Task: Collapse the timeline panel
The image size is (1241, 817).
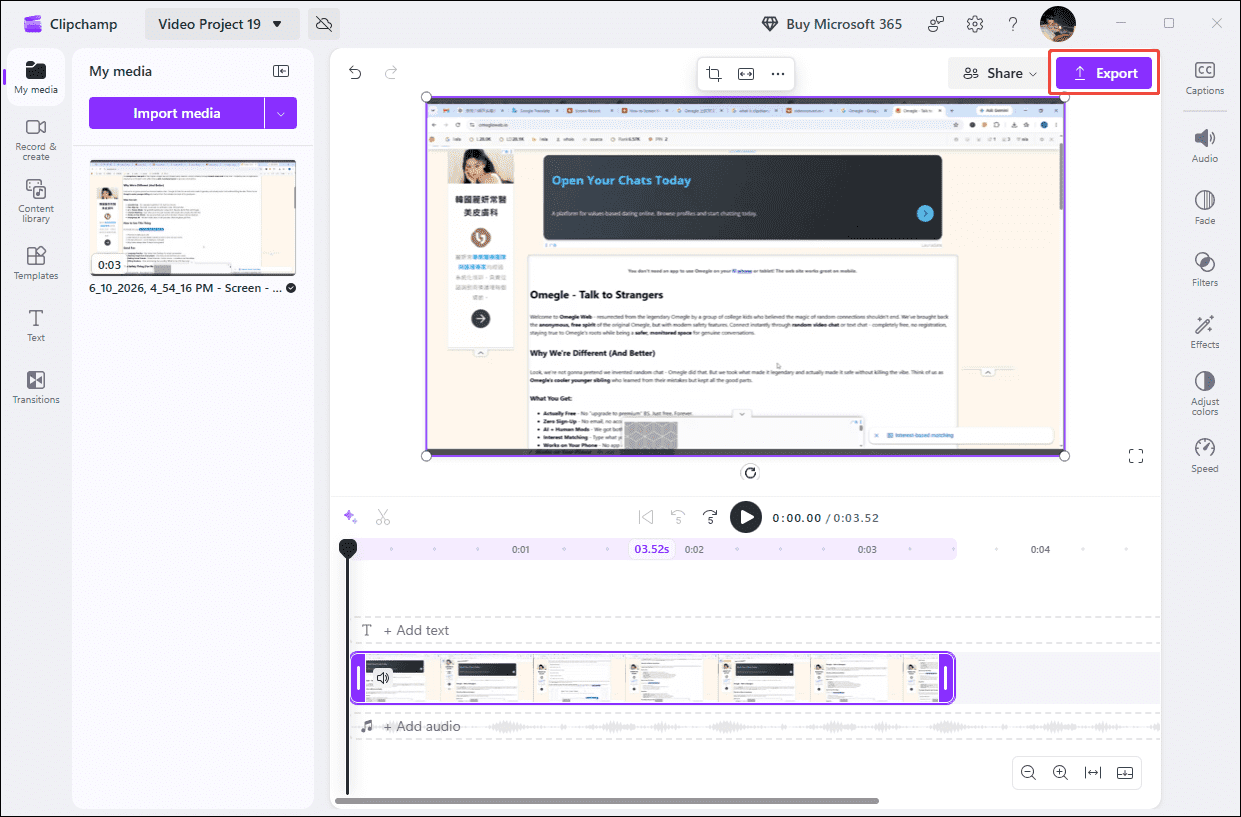Action: click(1125, 772)
